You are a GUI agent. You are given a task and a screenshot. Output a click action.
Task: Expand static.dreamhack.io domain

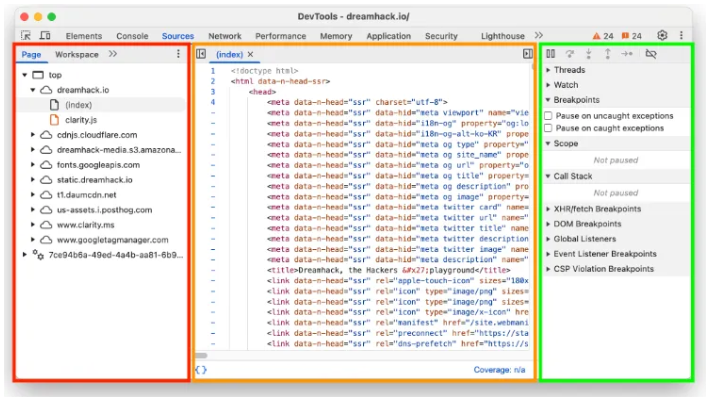pos(33,180)
